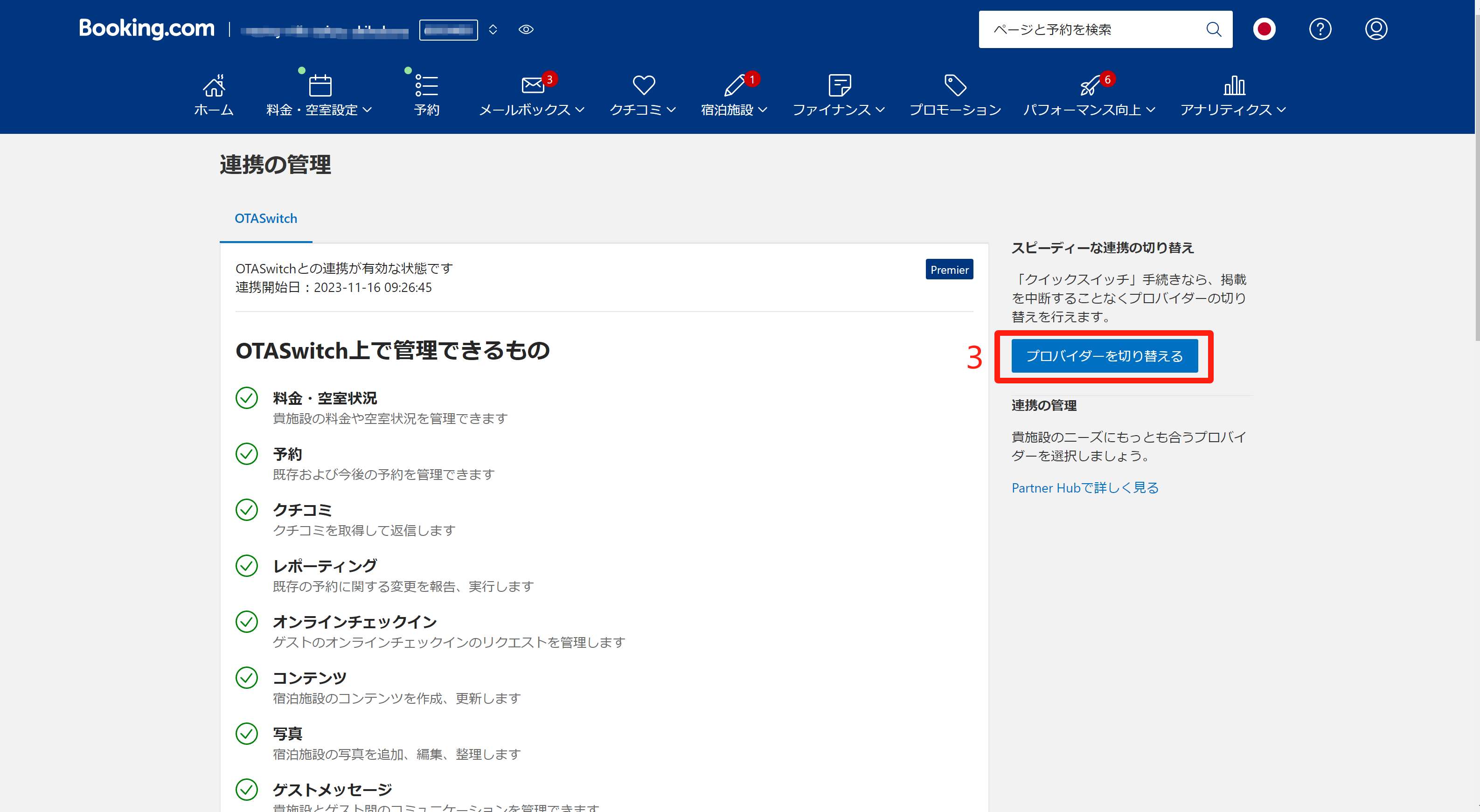Click the green check next to クチコミ
1480x812 pixels.
tap(246, 509)
